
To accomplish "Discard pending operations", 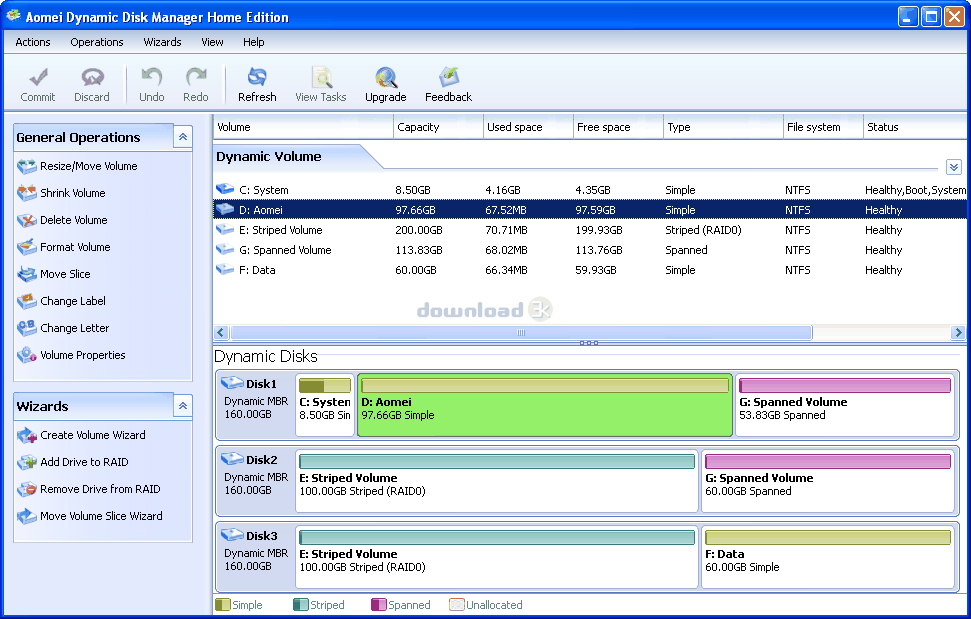I will (92, 83).
